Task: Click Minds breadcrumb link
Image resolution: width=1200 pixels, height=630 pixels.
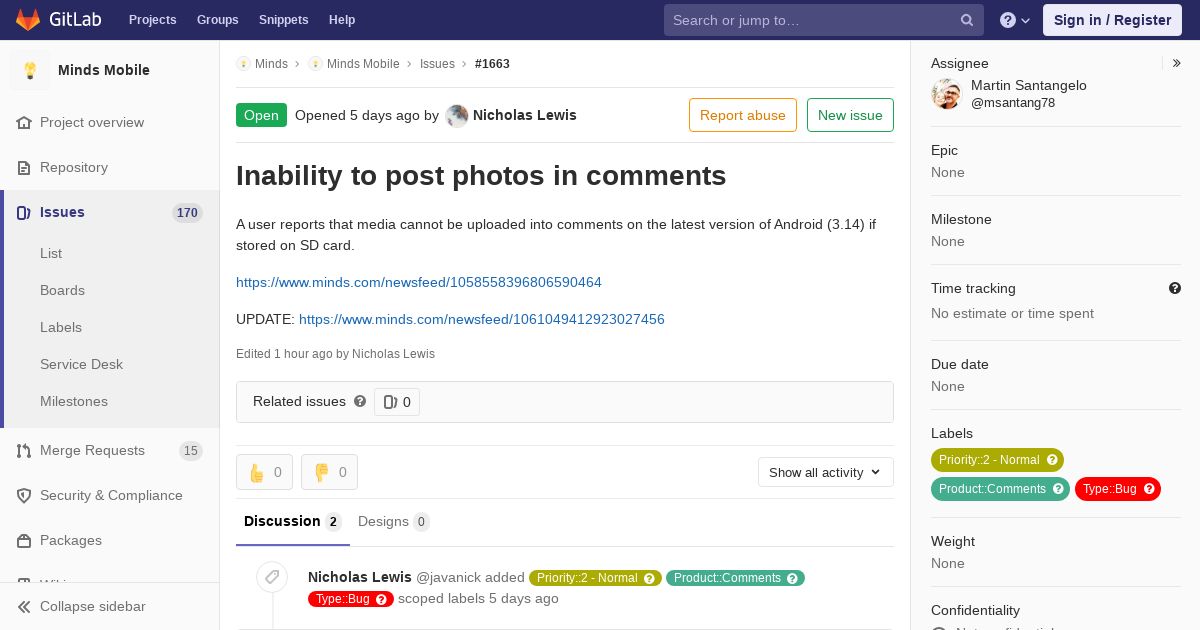Action: [x=271, y=64]
